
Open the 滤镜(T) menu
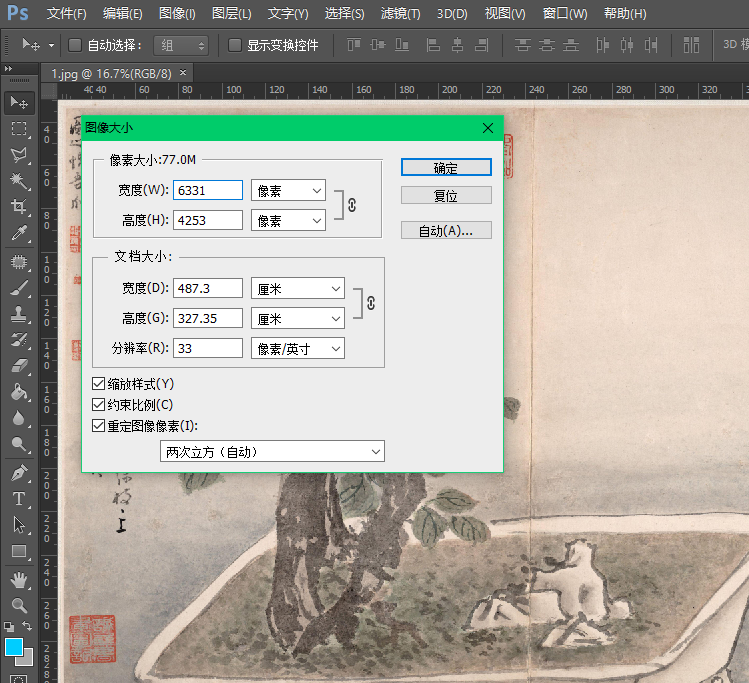[x=400, y=13]
